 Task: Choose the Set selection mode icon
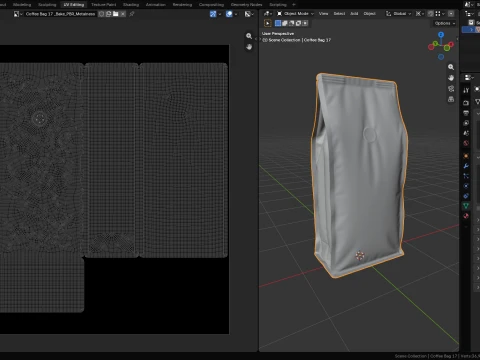coord(278,23)
